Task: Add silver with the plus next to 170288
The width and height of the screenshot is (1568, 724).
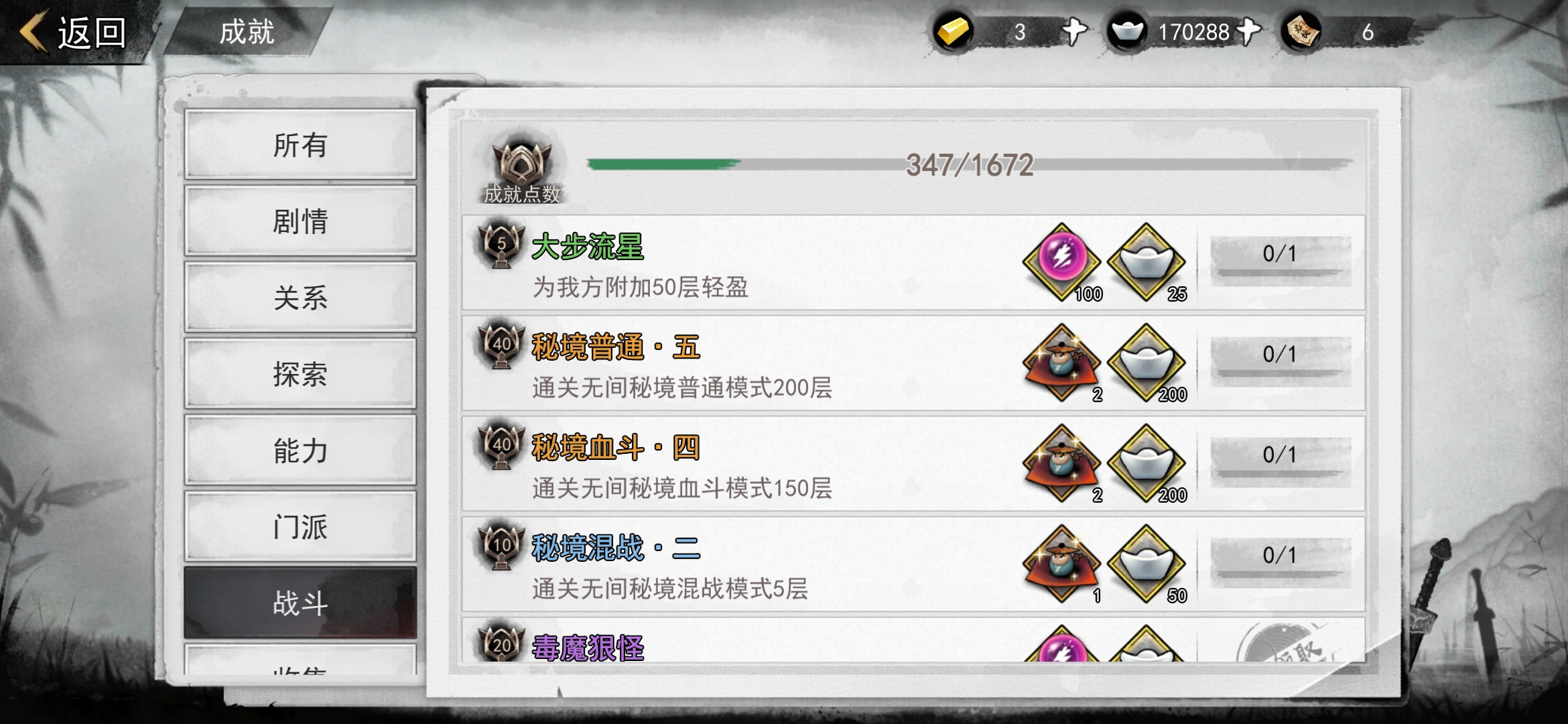Action: pos(1248,31)
